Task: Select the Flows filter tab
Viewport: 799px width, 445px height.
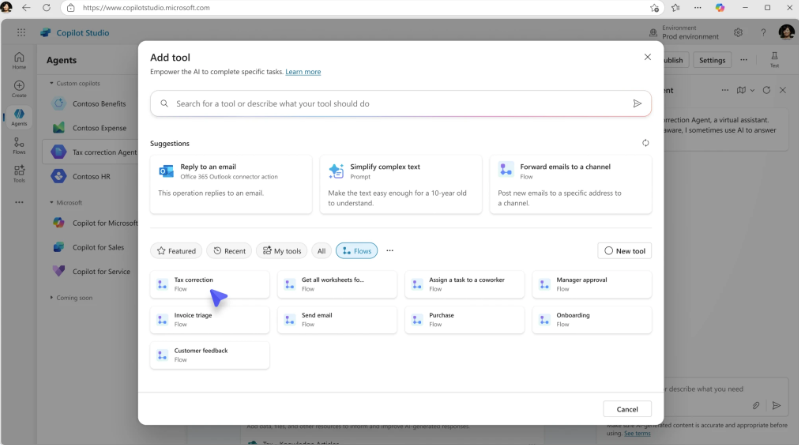Action: [357, 251]
